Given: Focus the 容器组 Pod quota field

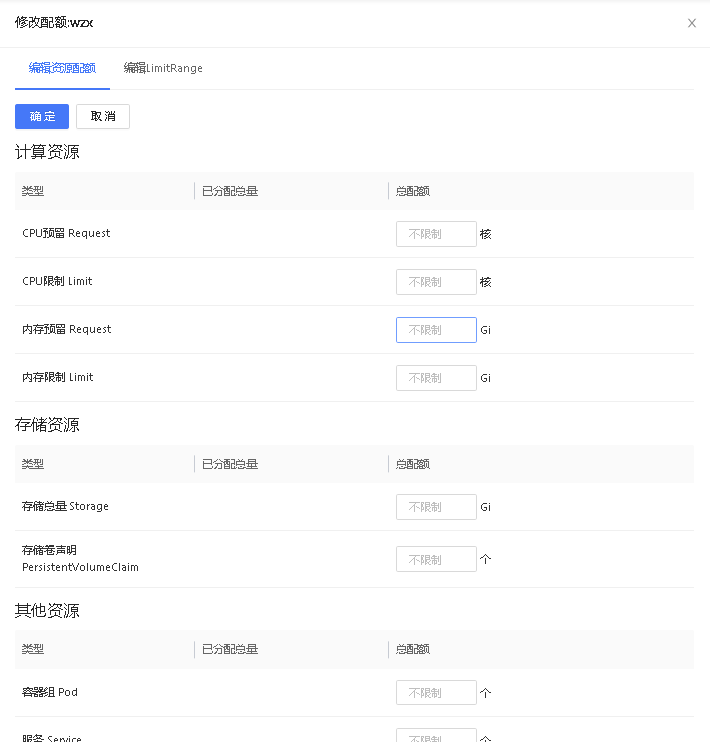Looking at the screenshot, I should tap(436, 693).
